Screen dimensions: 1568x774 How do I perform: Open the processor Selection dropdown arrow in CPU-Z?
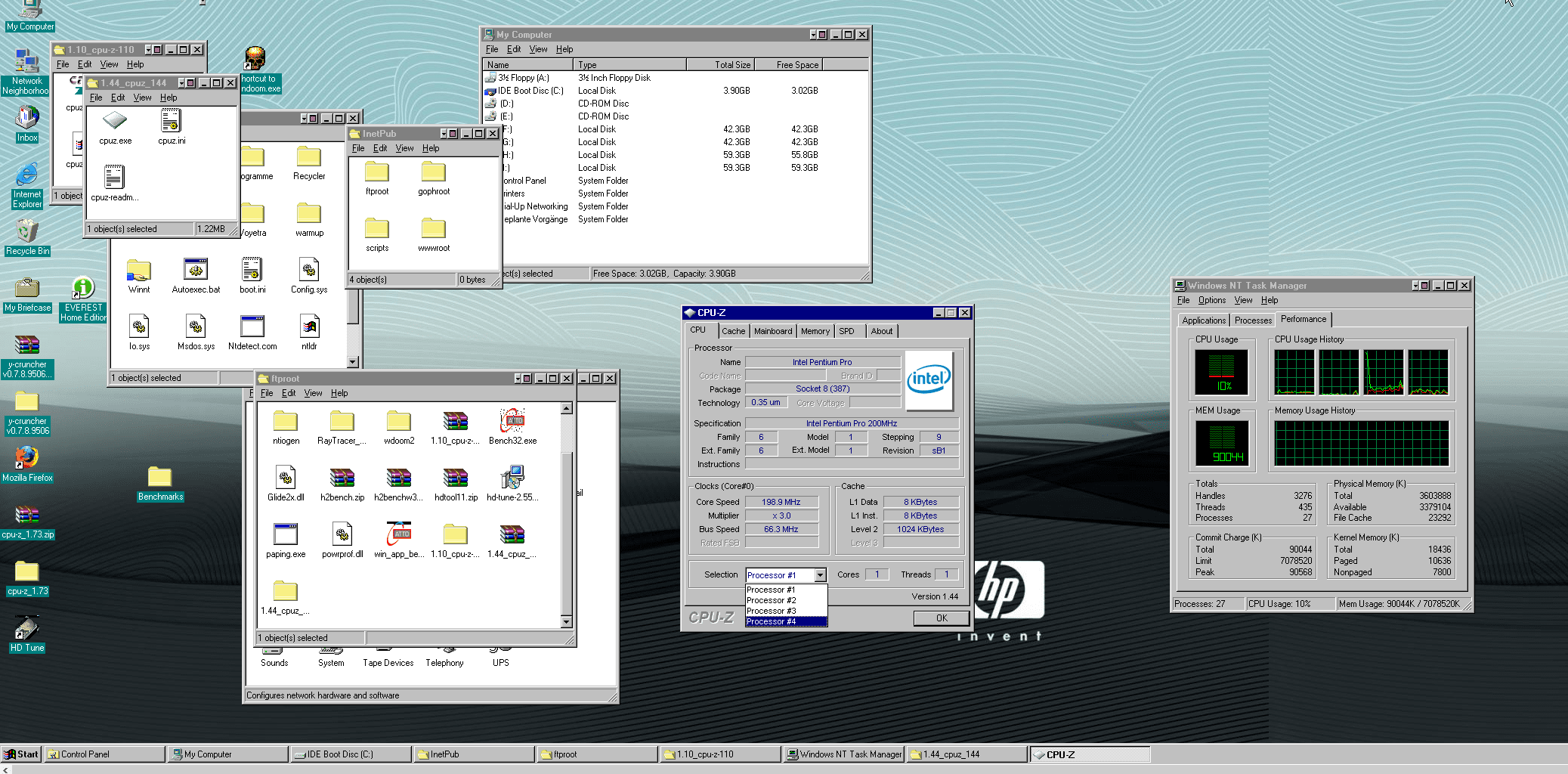pos(820,575)
